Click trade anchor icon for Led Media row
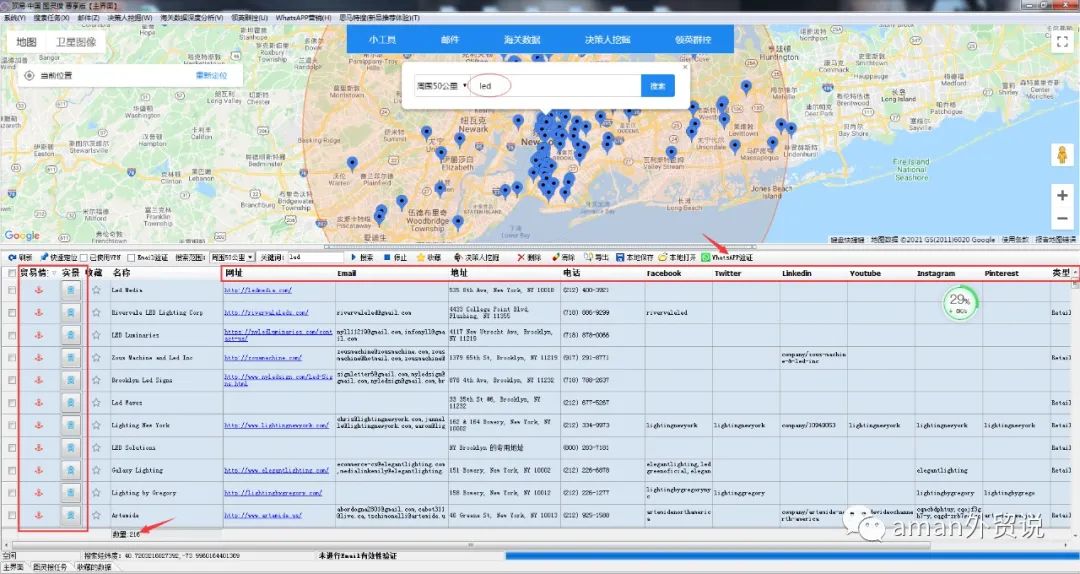Image resolution: width=1080 pixels, height=574 pixels. 39,290
